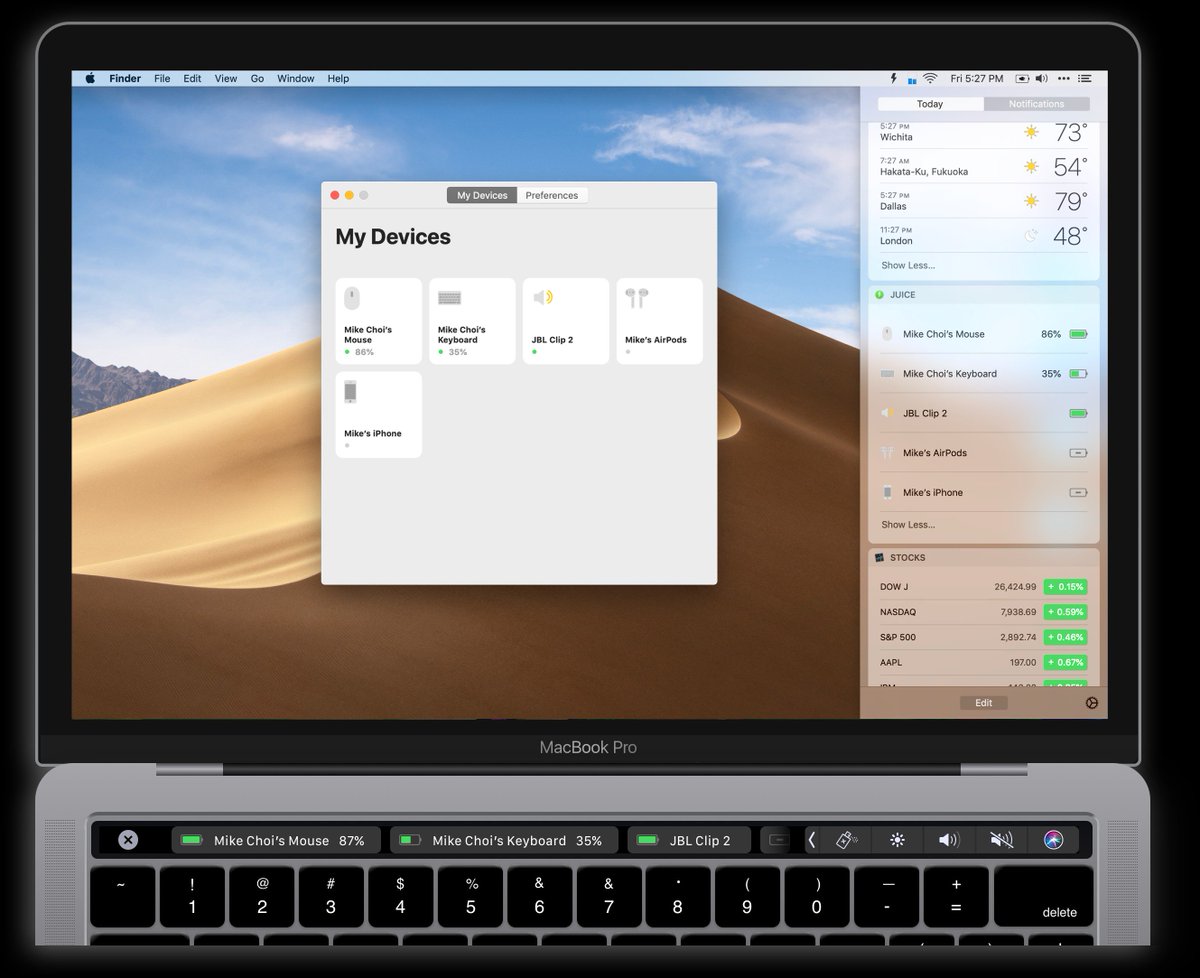The width and height of the screenshot is (1200, 978).
Task: Tap the Touch Bar icon left of brightness
Action: click(845, 840)
